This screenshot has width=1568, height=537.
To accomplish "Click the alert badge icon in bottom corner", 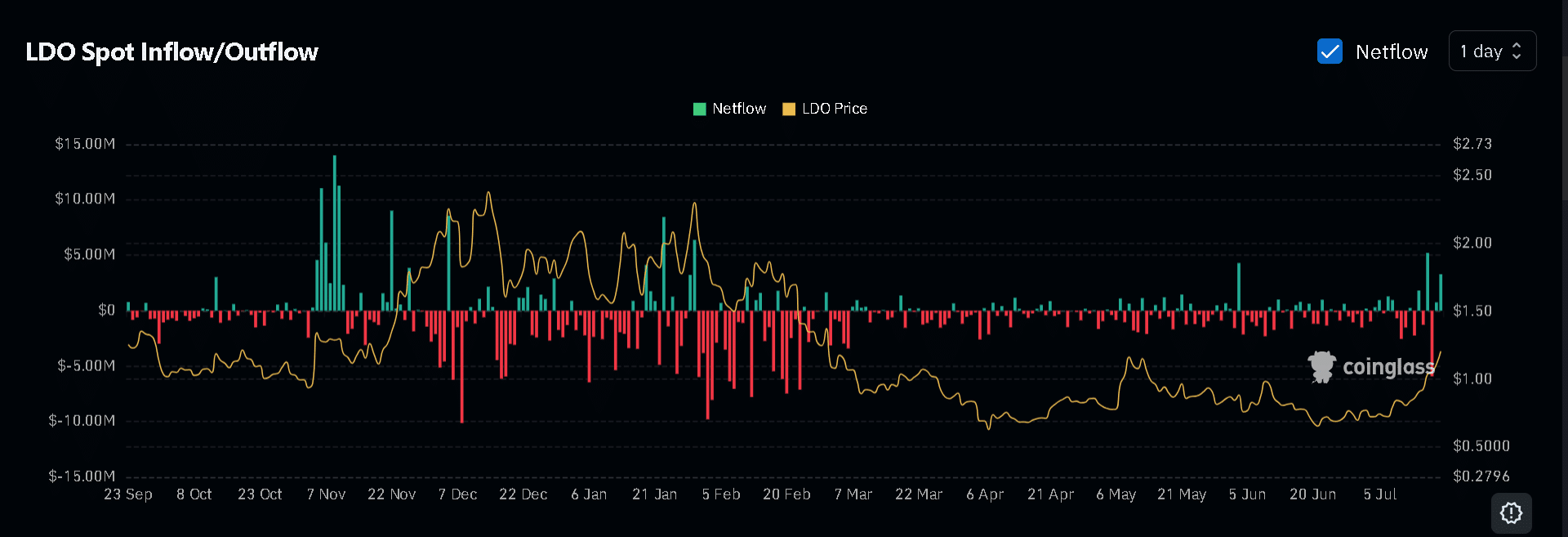I will (x=1511, y=512).
